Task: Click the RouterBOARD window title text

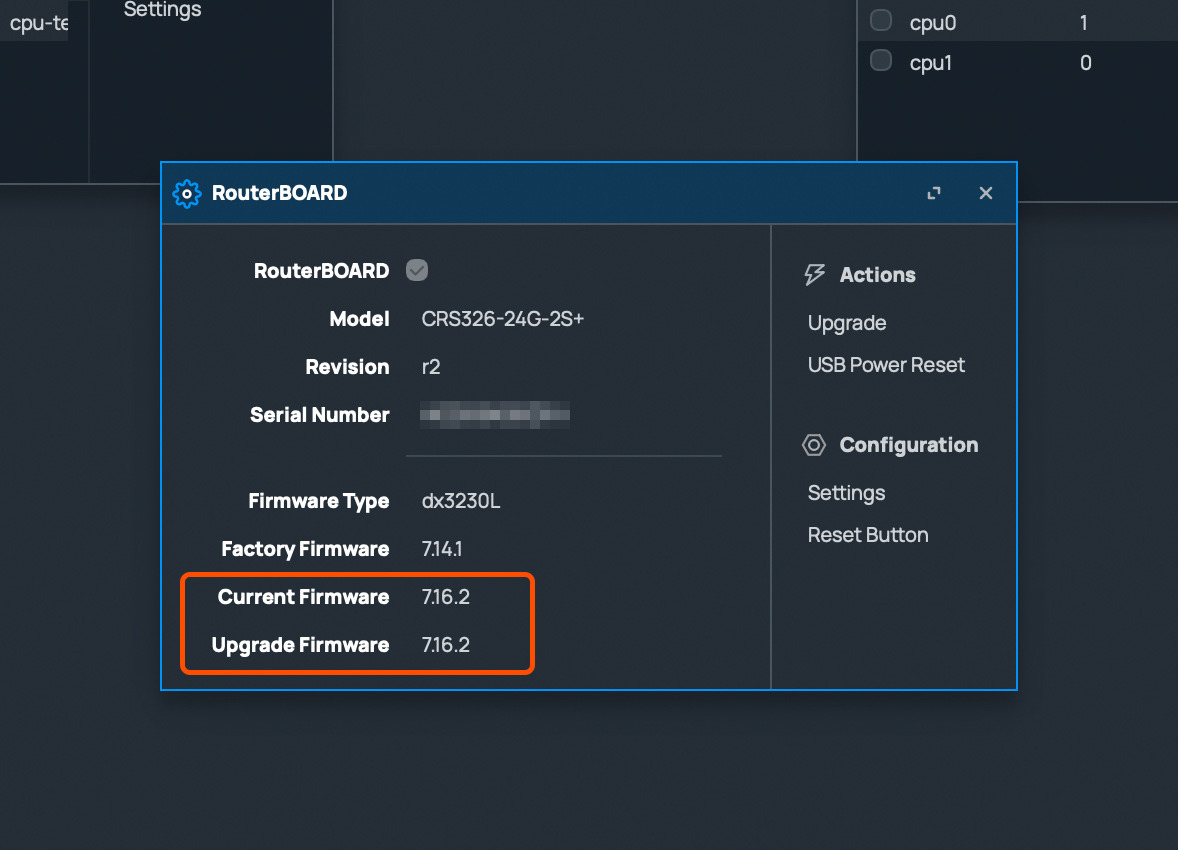Action: [x=279, y=193]
